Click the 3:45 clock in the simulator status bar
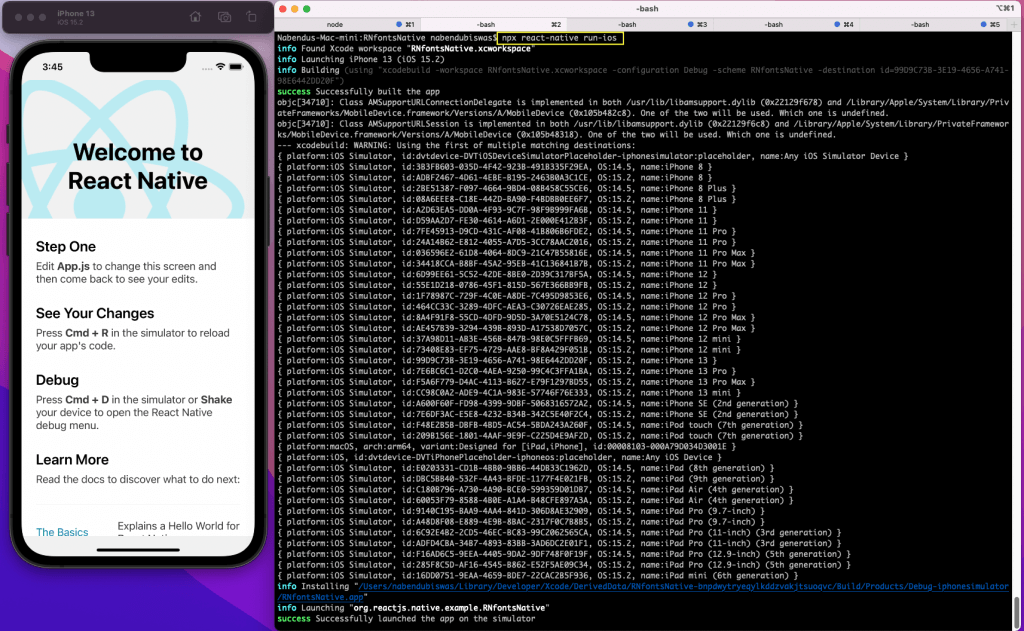 tap(52, 67)
